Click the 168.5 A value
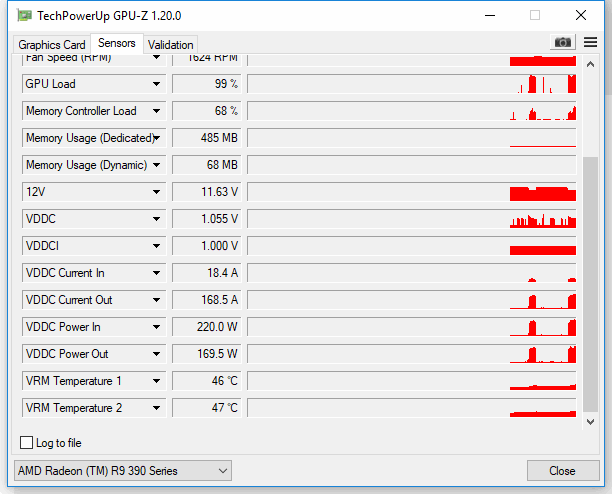The image size is (612, 494). 207,300
